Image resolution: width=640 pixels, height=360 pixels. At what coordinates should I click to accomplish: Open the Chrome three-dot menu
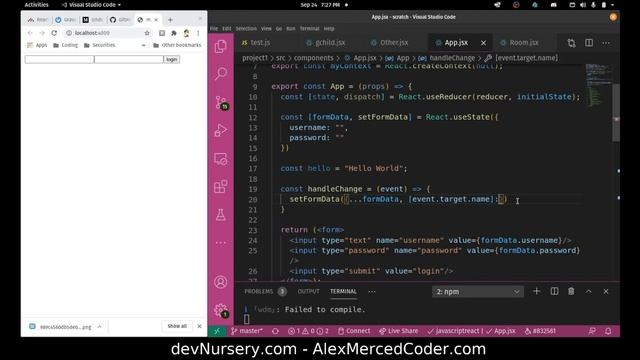(x=198, y=33)
